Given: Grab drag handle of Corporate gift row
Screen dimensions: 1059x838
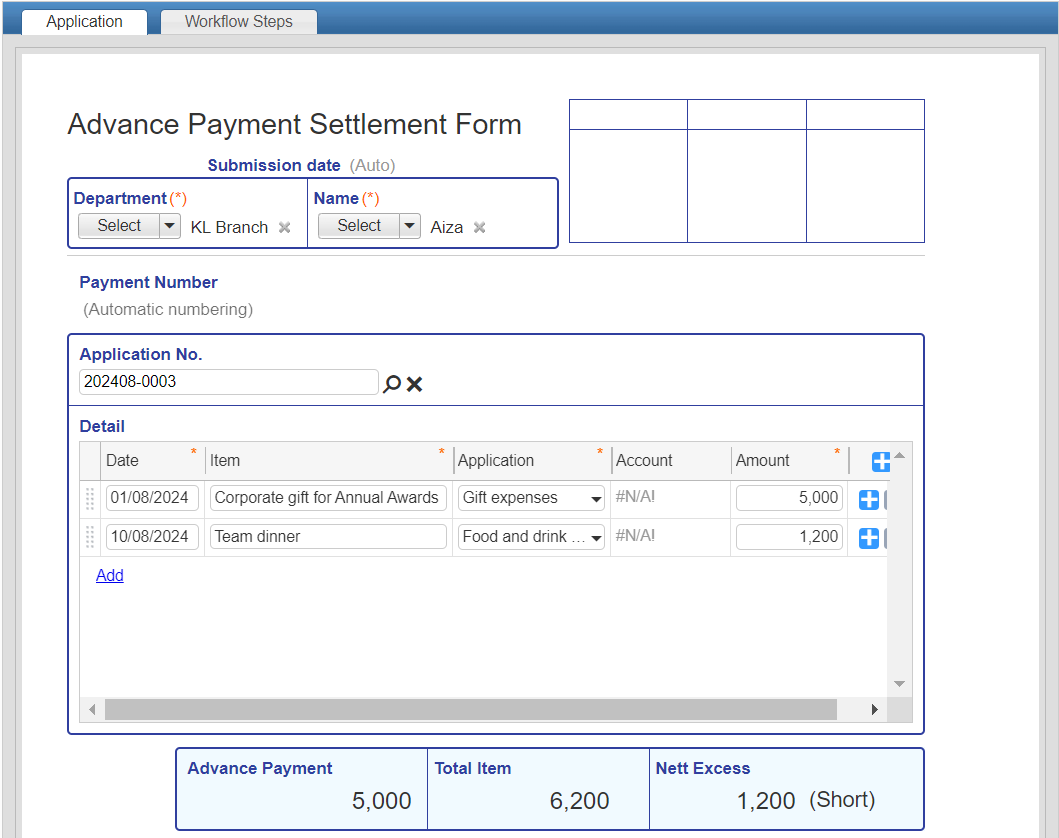Looking at the screenshot, I should pos(90,499).
